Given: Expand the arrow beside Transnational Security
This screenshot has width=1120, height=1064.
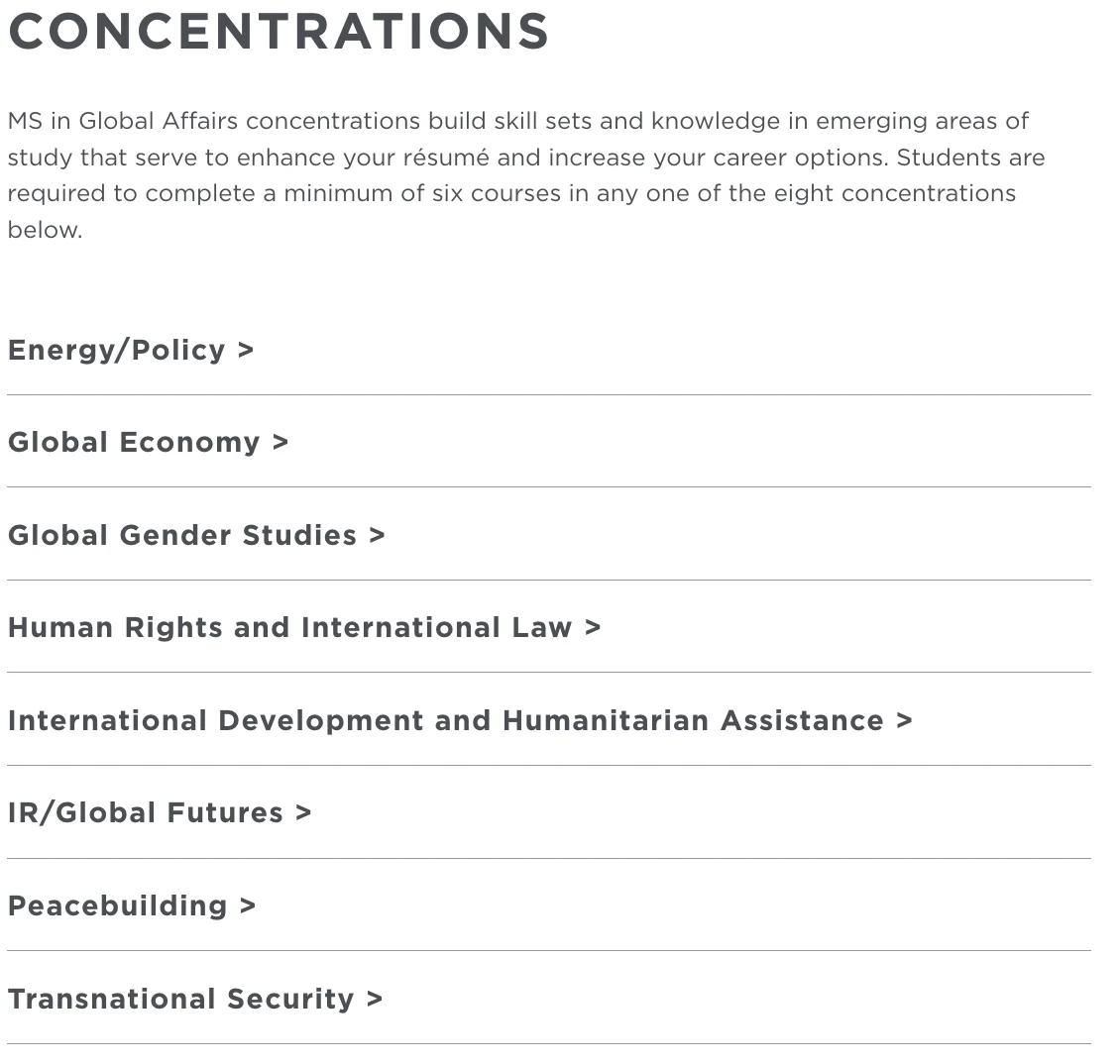Looking at the screenshot, I should click(x=375, y=999).
